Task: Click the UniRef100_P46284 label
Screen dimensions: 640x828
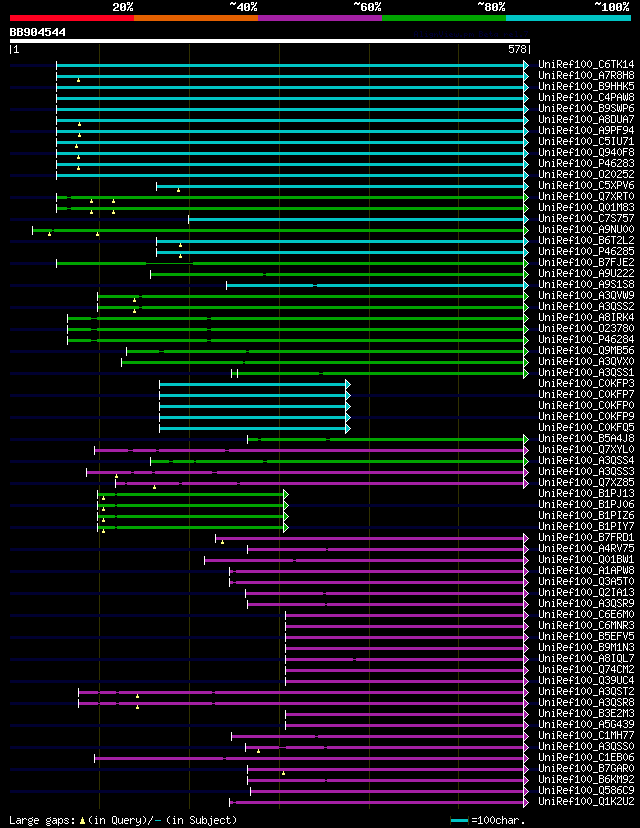Action: point(586,340)
